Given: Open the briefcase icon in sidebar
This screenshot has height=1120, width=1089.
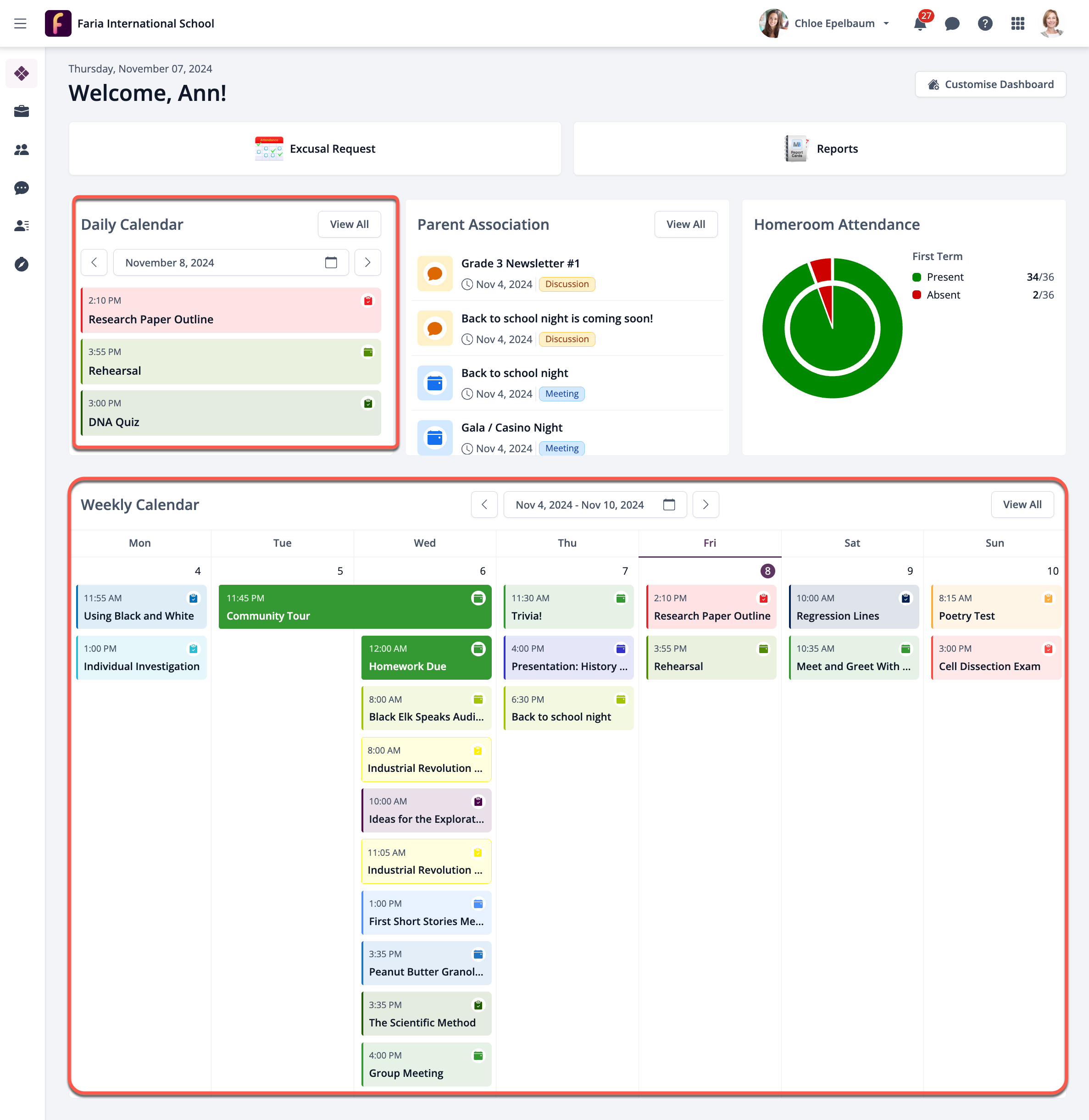Looking at the screenshot, I should click(22, 111).
